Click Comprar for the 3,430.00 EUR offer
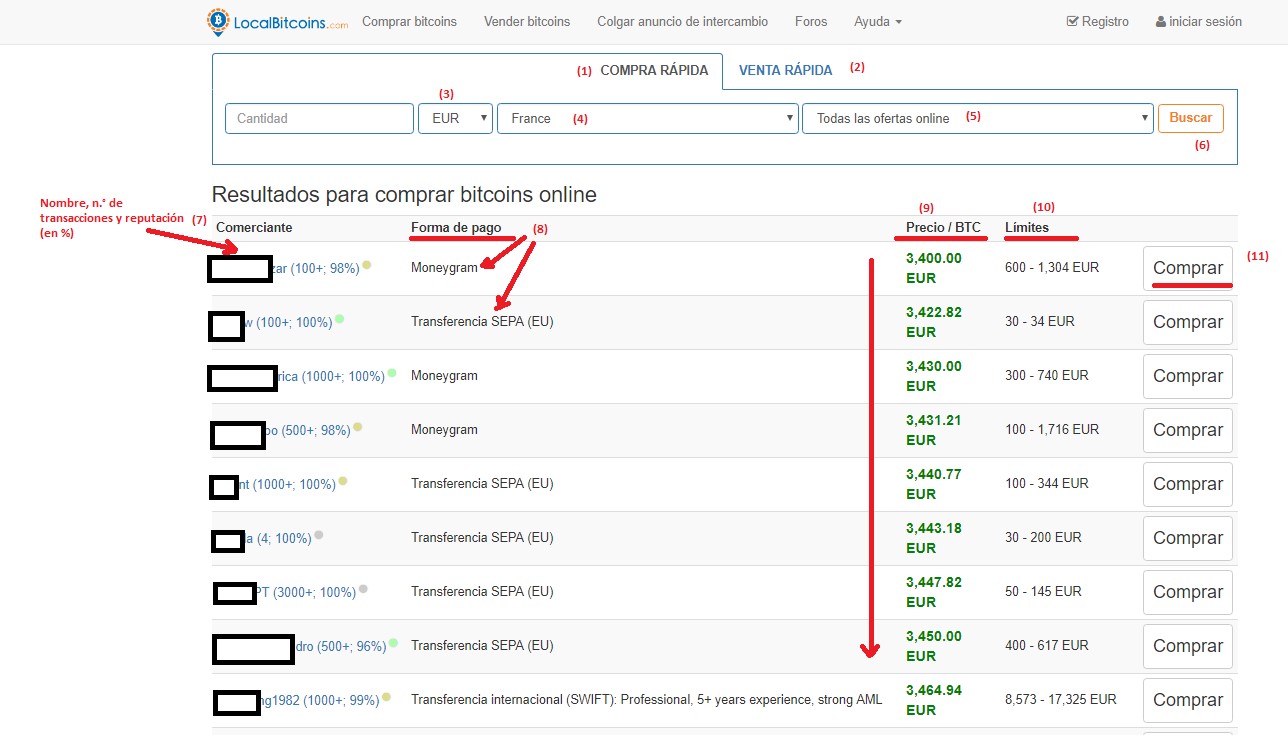Image resolution: width=1288 pixels, height=735 pixels. [1188, 376]
